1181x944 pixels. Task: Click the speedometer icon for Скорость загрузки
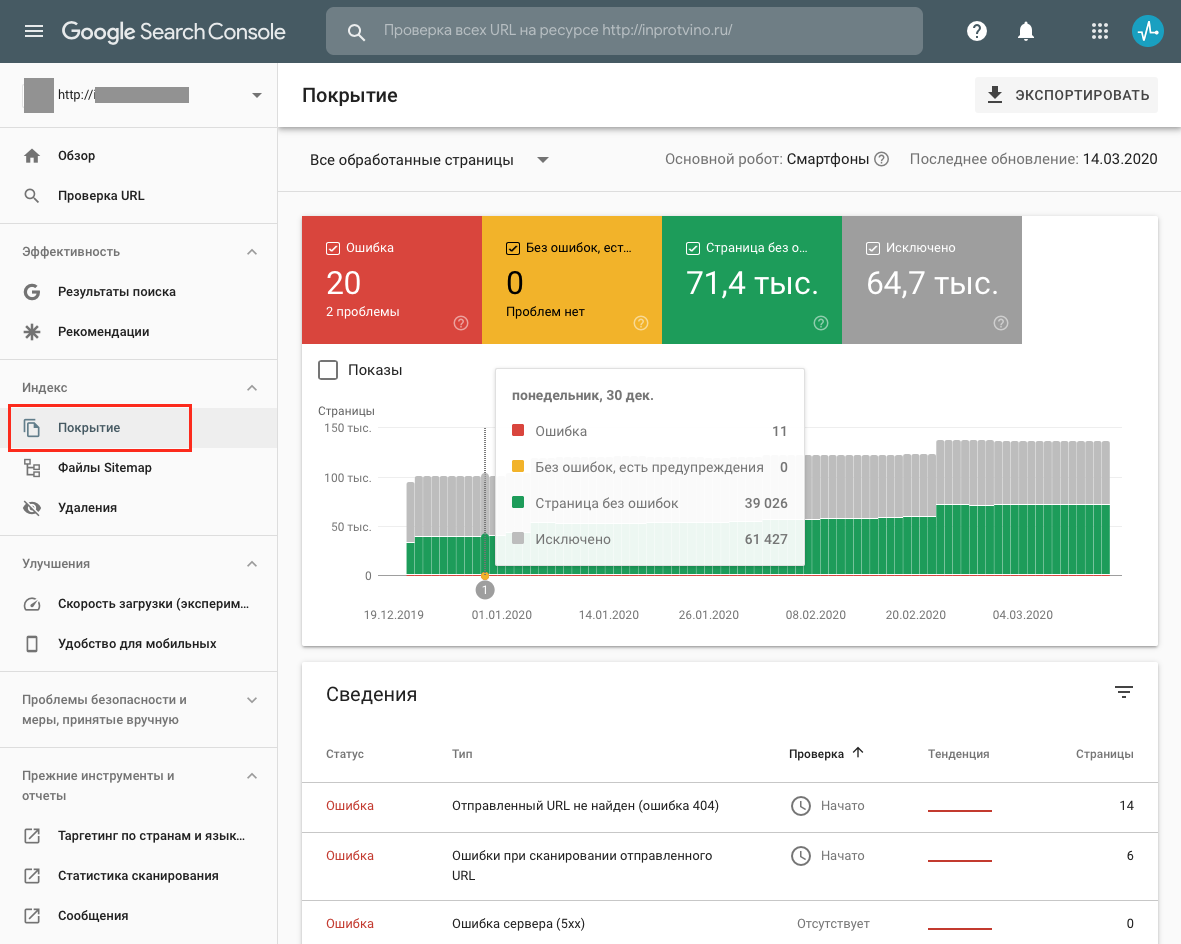32,604
